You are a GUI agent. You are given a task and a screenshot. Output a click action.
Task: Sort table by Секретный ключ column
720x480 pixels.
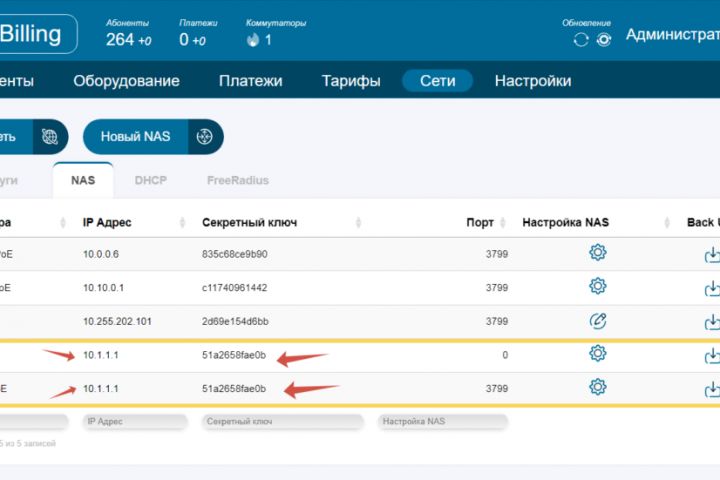click(249, 222)
